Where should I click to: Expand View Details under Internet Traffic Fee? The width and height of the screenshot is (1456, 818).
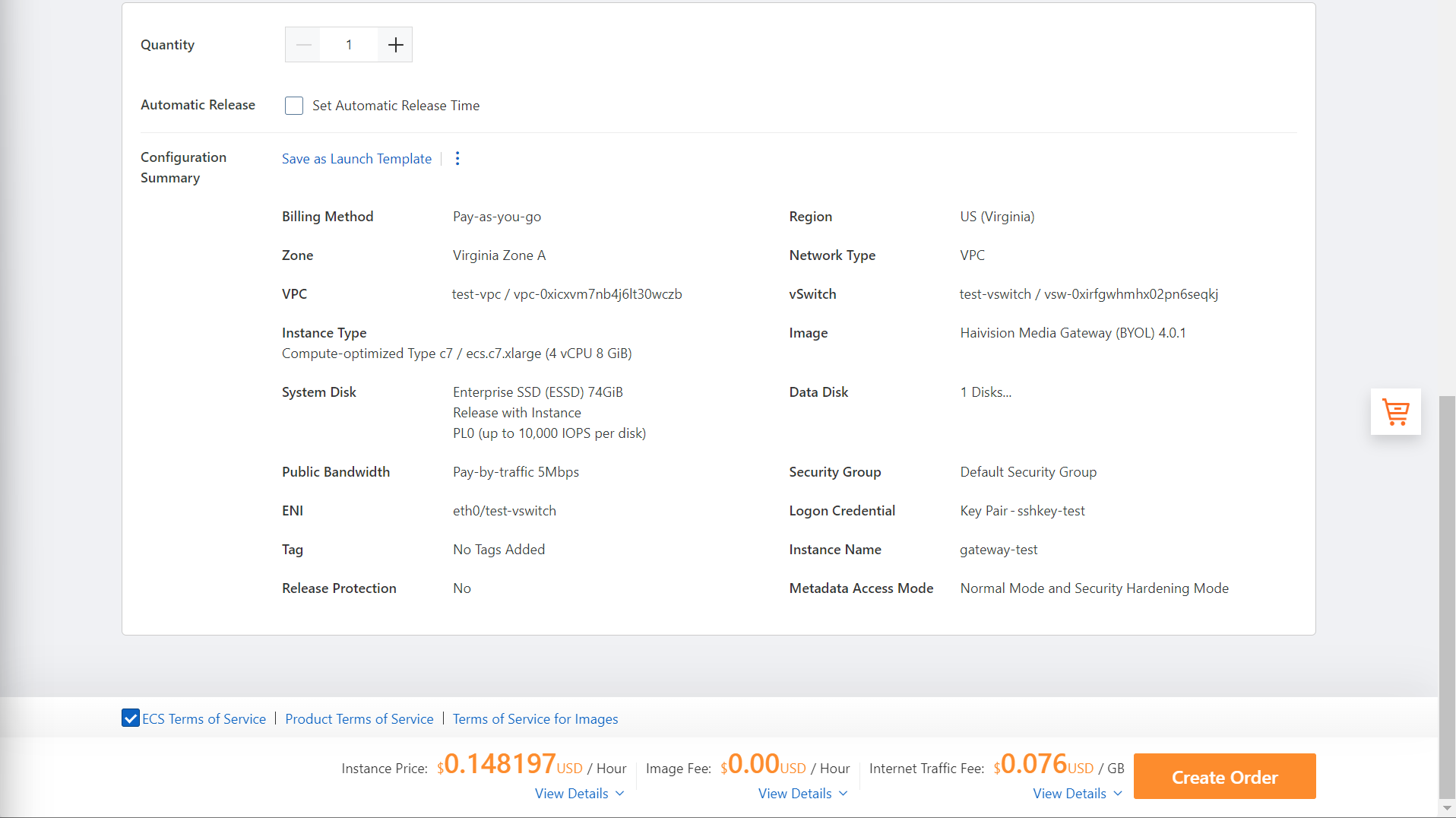click(x=1069, y=793)
